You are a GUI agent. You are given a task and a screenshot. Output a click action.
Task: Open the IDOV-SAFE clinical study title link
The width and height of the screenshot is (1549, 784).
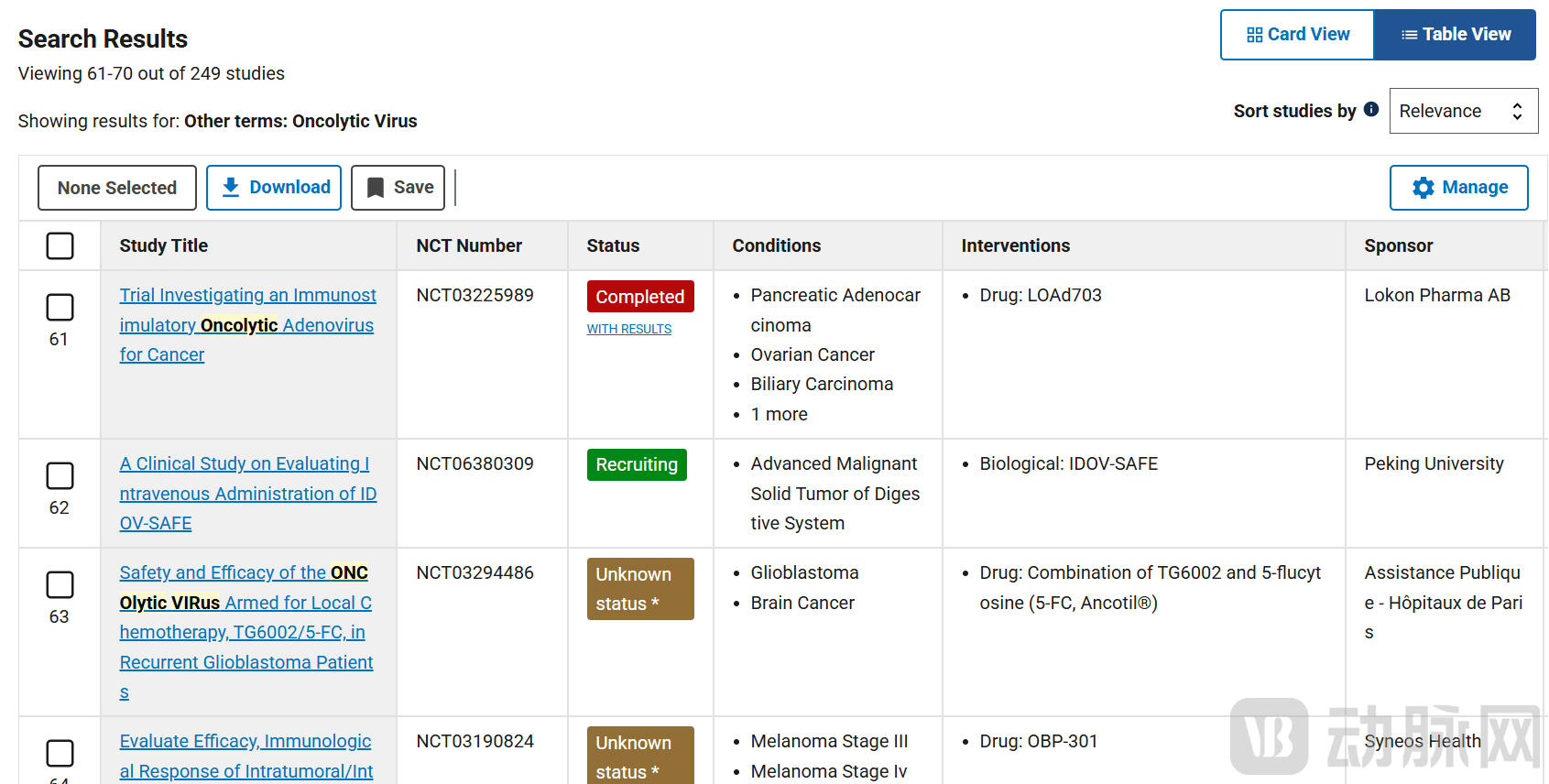tap(247, 493)
